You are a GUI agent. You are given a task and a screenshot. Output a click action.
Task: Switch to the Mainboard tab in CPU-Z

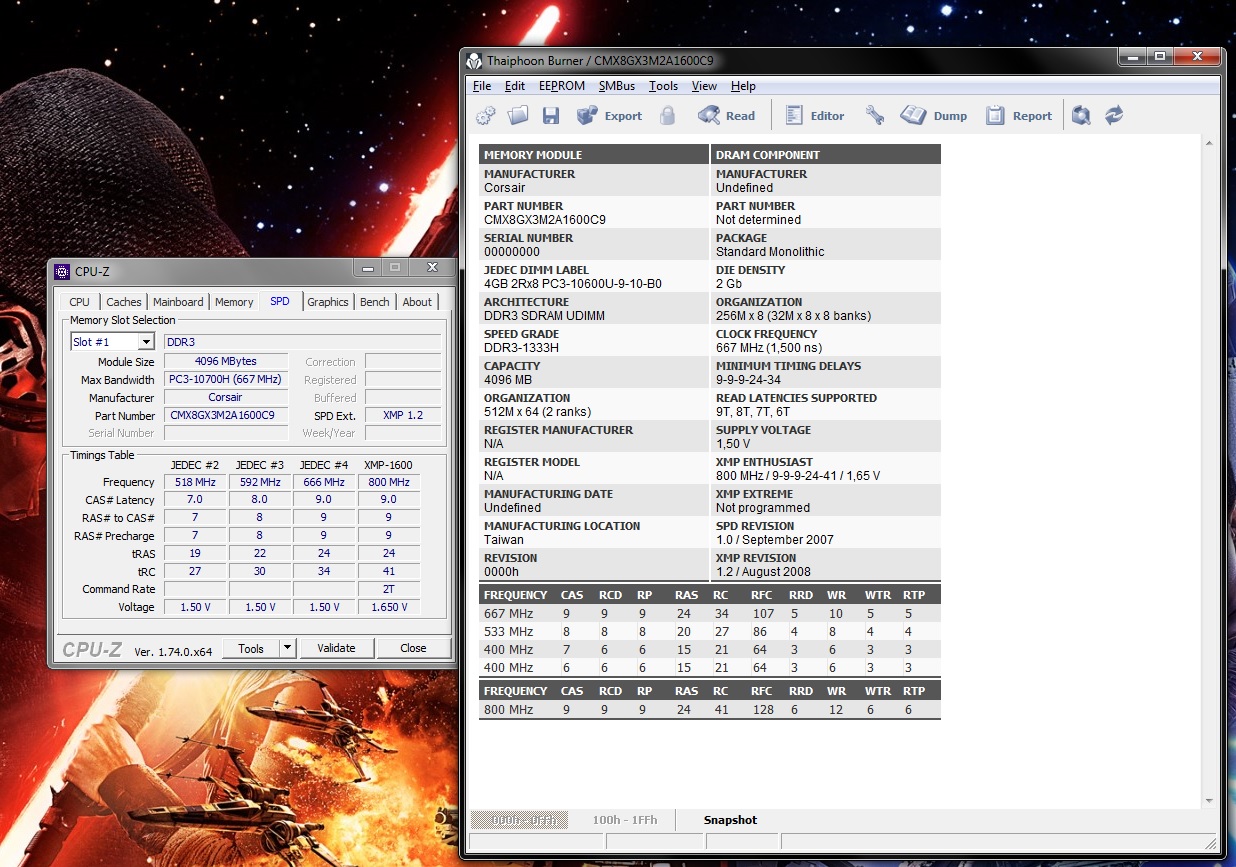pyautogui.click(x=178, y=302)
